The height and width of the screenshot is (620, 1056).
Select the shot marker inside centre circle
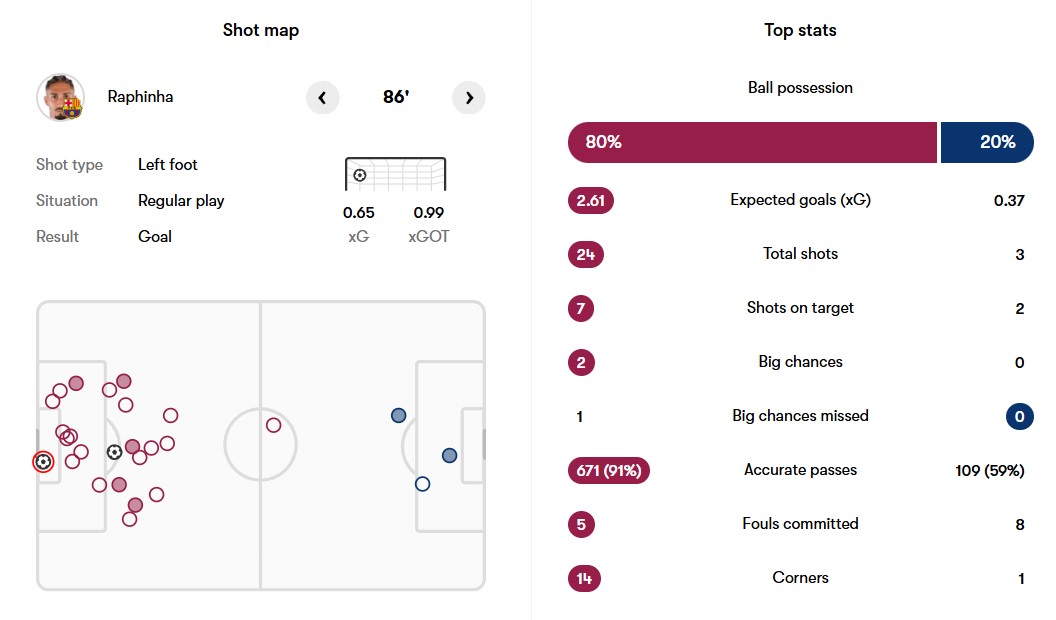273,425
